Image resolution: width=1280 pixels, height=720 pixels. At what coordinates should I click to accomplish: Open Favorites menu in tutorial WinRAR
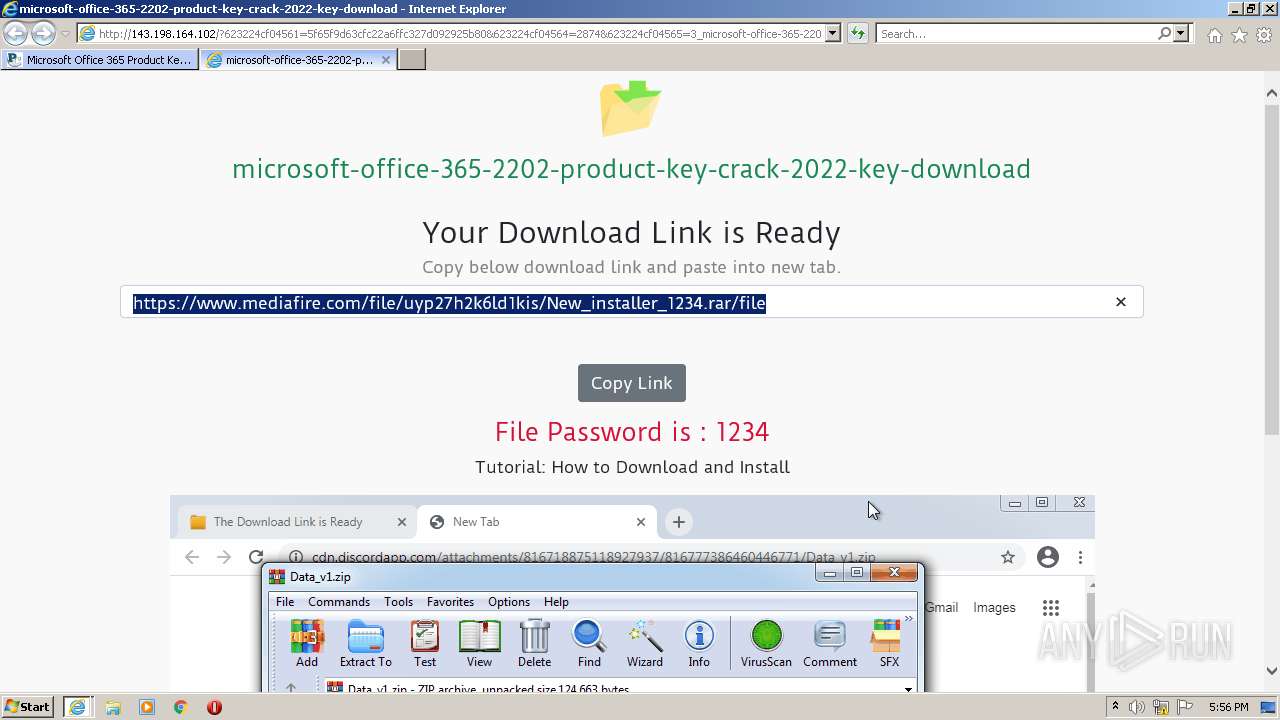point(450,602)
